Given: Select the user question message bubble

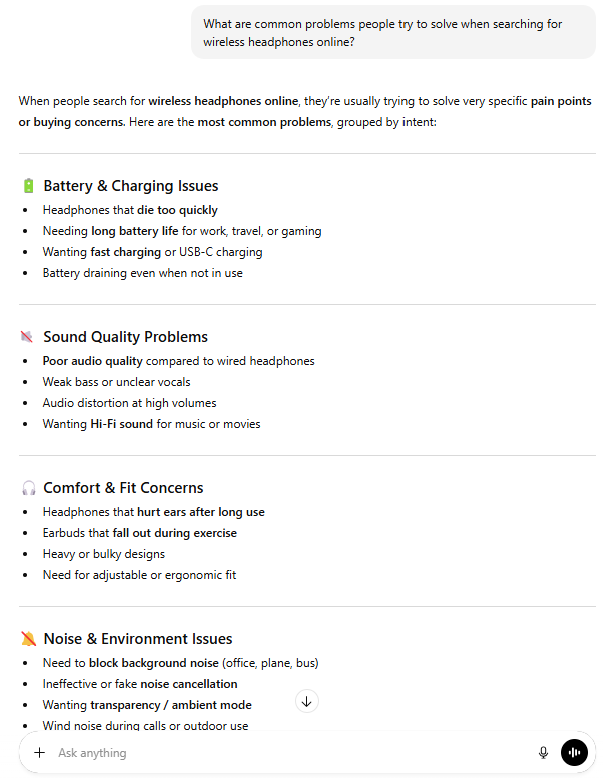Looking at the screenshot, I should pyautogui.click(x=393, y=33).
